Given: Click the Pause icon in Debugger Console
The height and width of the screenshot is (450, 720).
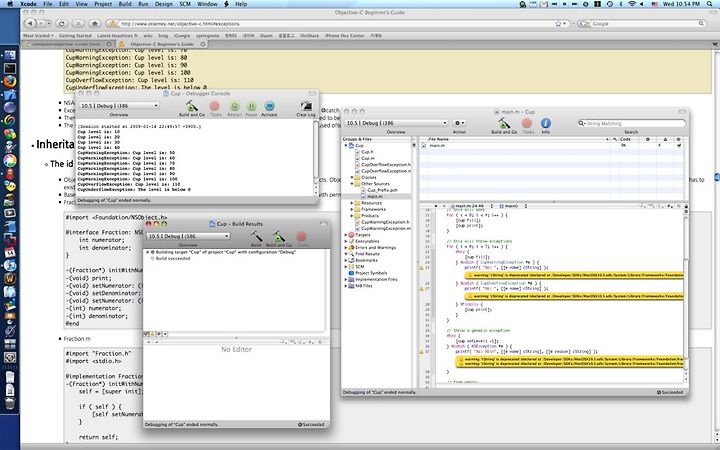Looking at the screenshot, I should 251,108.
